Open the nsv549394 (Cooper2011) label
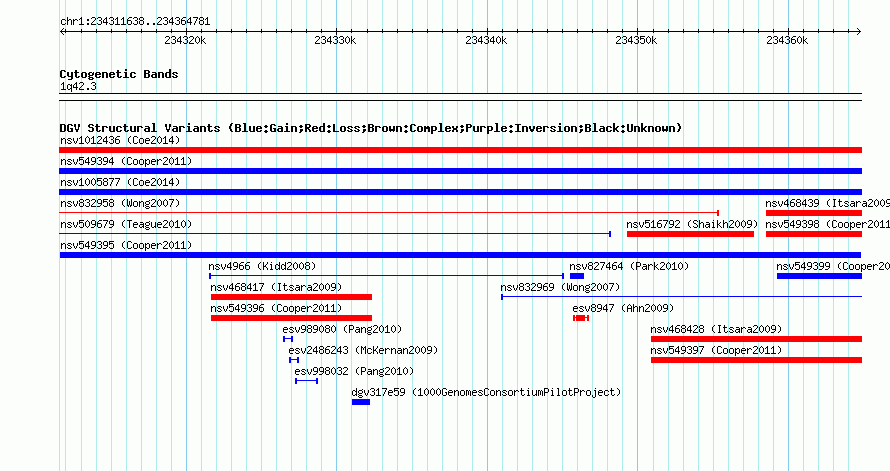 click(126, 161)
